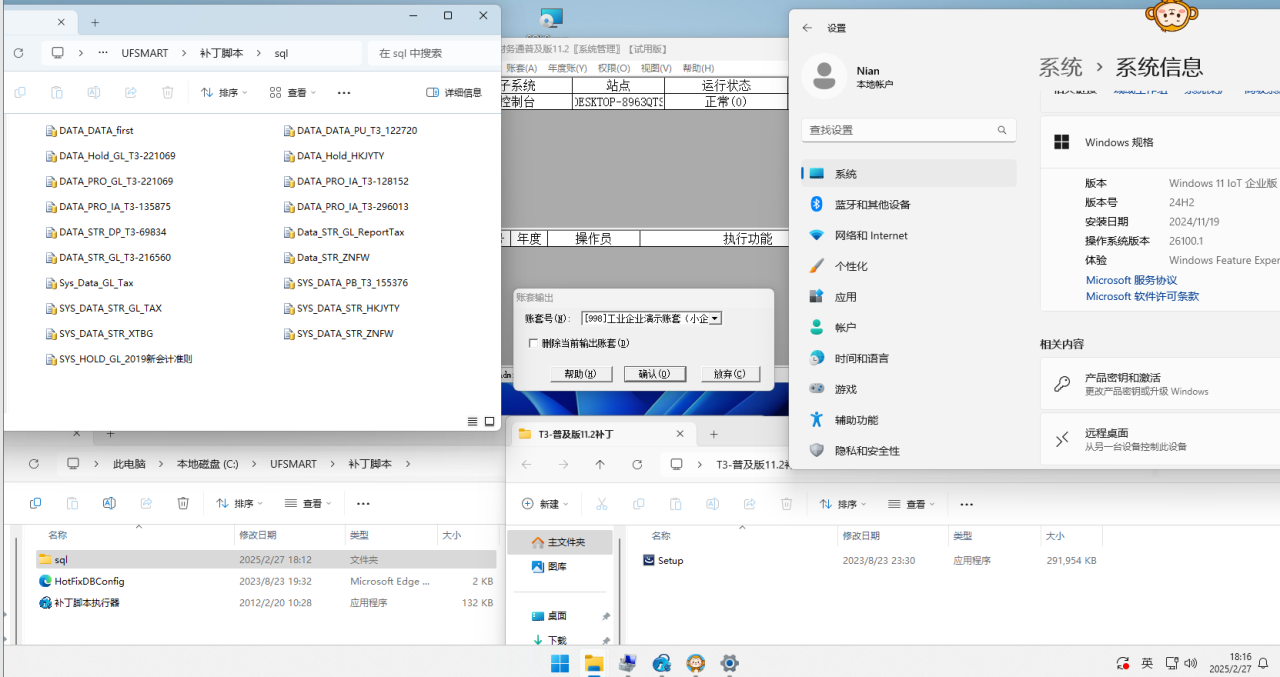Open 辅助功能 settings page
Image resolution: width=1280 pixels, height=677 pixels.
[x=909, y=420]
